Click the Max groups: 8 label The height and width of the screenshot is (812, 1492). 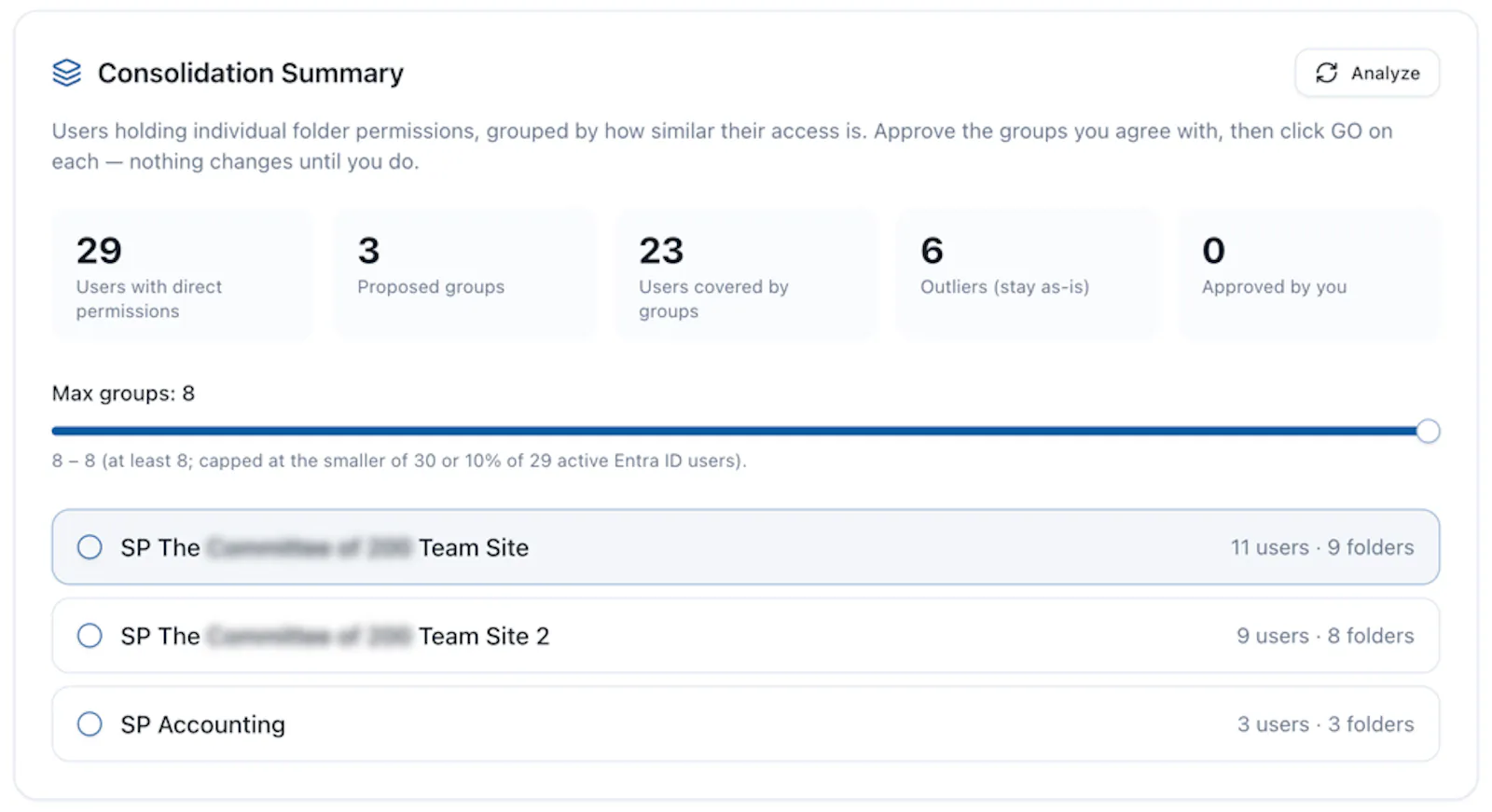123,393
